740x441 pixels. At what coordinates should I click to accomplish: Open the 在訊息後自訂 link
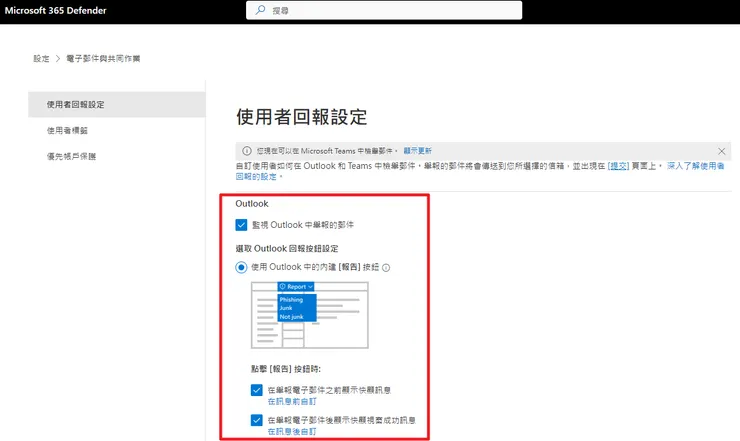292,432
